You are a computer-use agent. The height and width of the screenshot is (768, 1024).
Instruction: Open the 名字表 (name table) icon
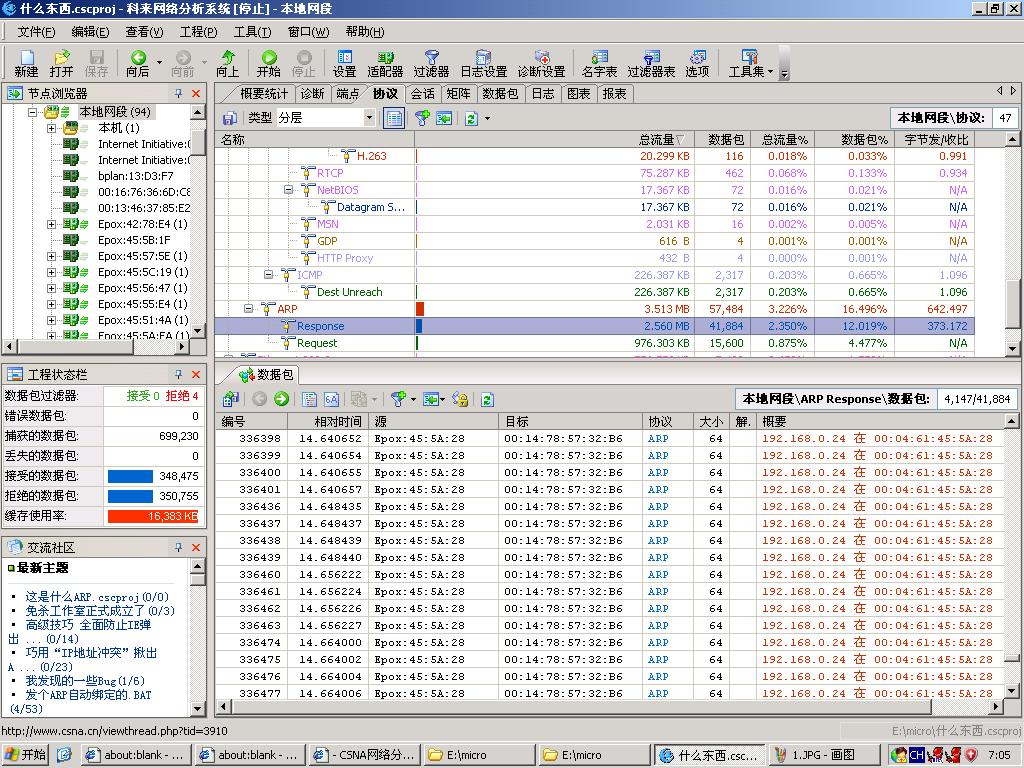(x=599, y=63)
